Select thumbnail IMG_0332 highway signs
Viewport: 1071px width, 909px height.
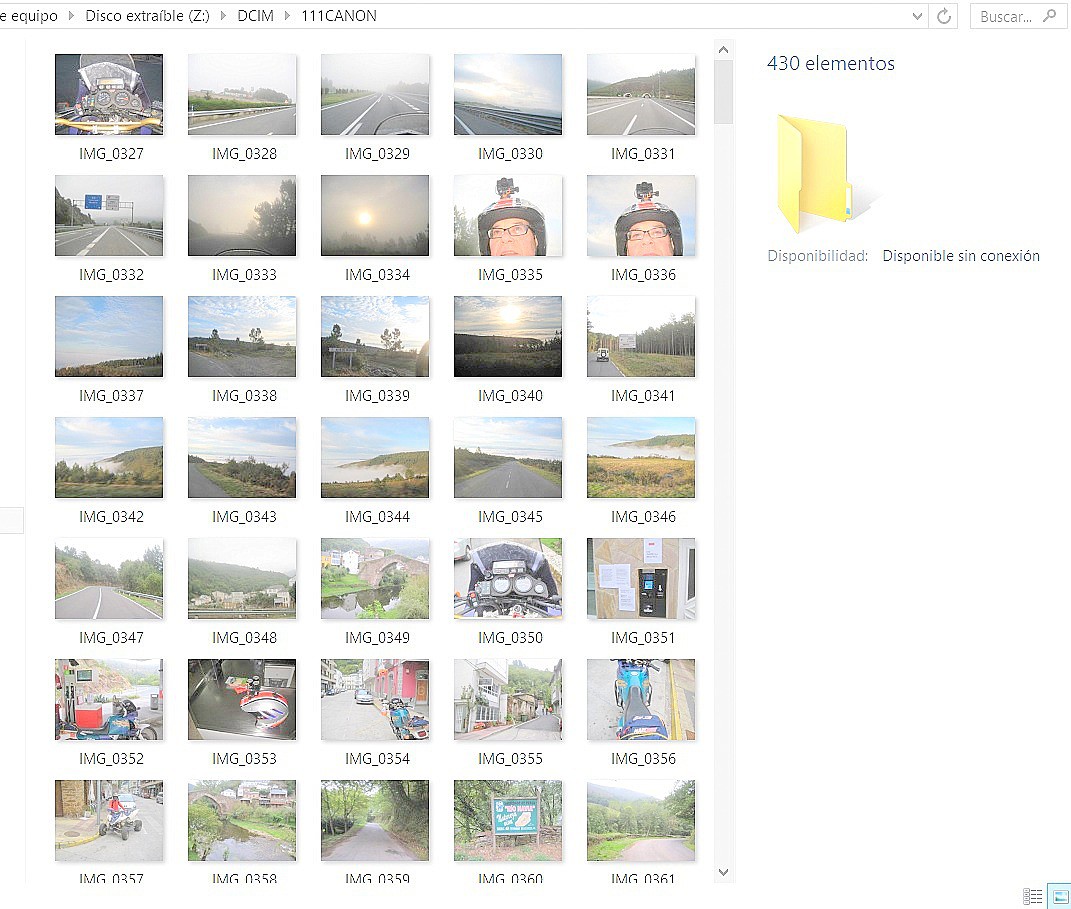[x=109, y=215]
